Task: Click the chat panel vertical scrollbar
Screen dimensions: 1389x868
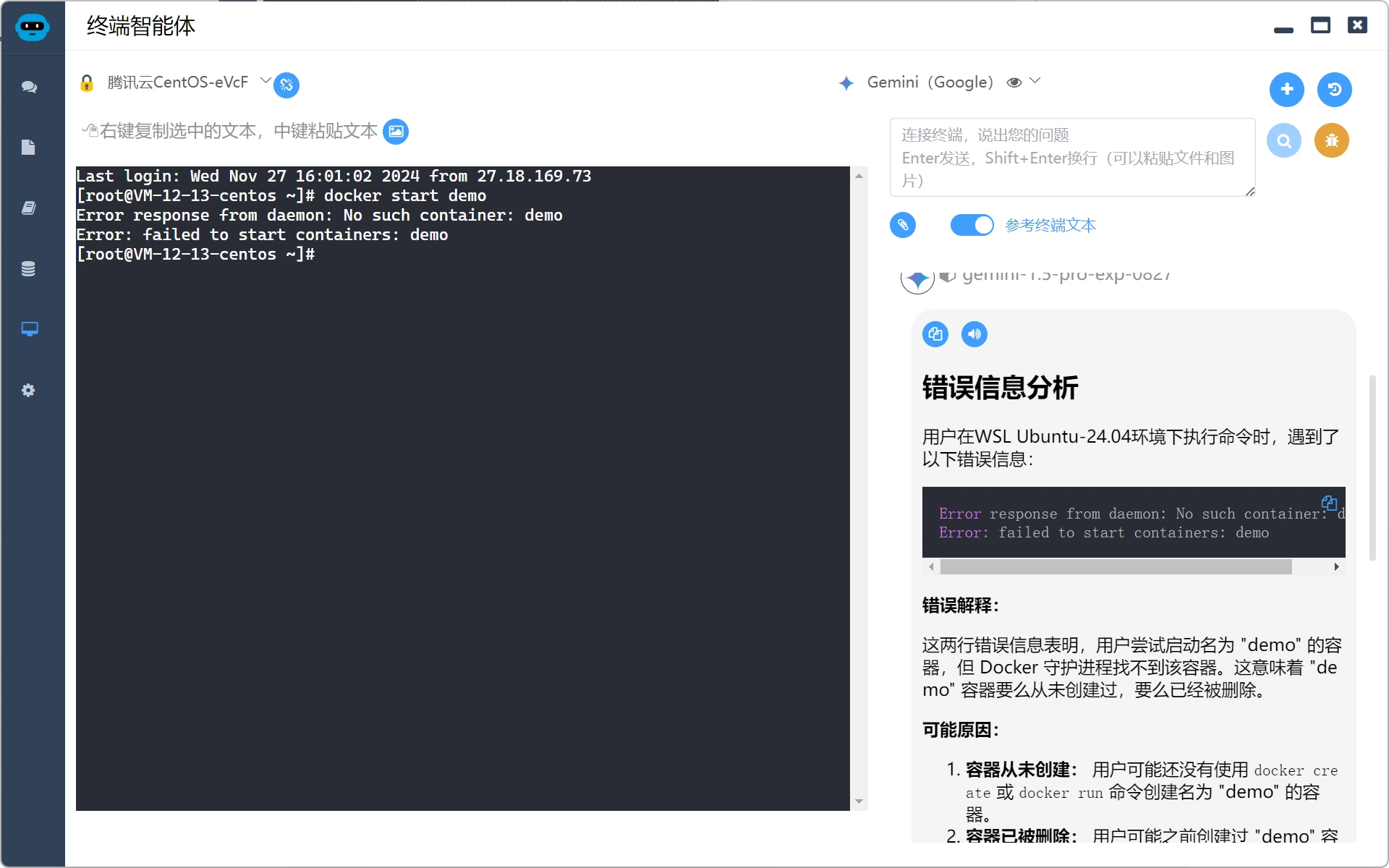Action: click(x=1372, y=467)
